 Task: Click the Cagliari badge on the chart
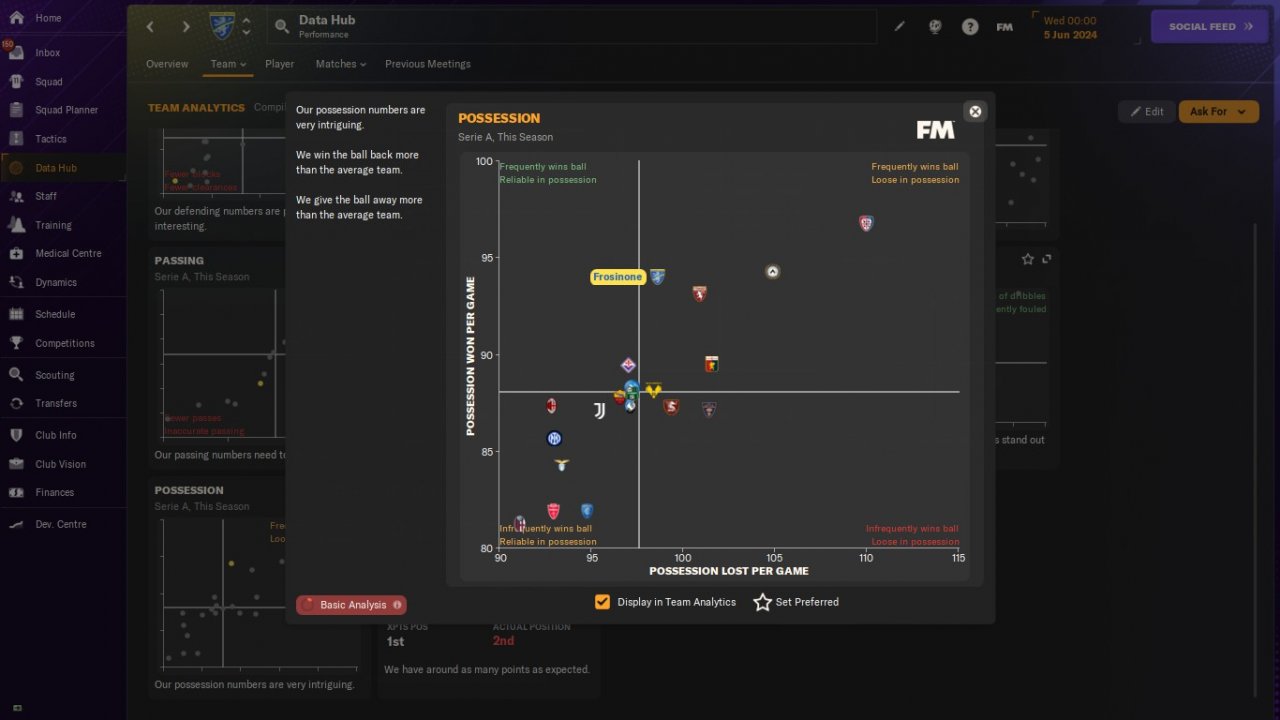pyautogui.click(x=866, y=223)
